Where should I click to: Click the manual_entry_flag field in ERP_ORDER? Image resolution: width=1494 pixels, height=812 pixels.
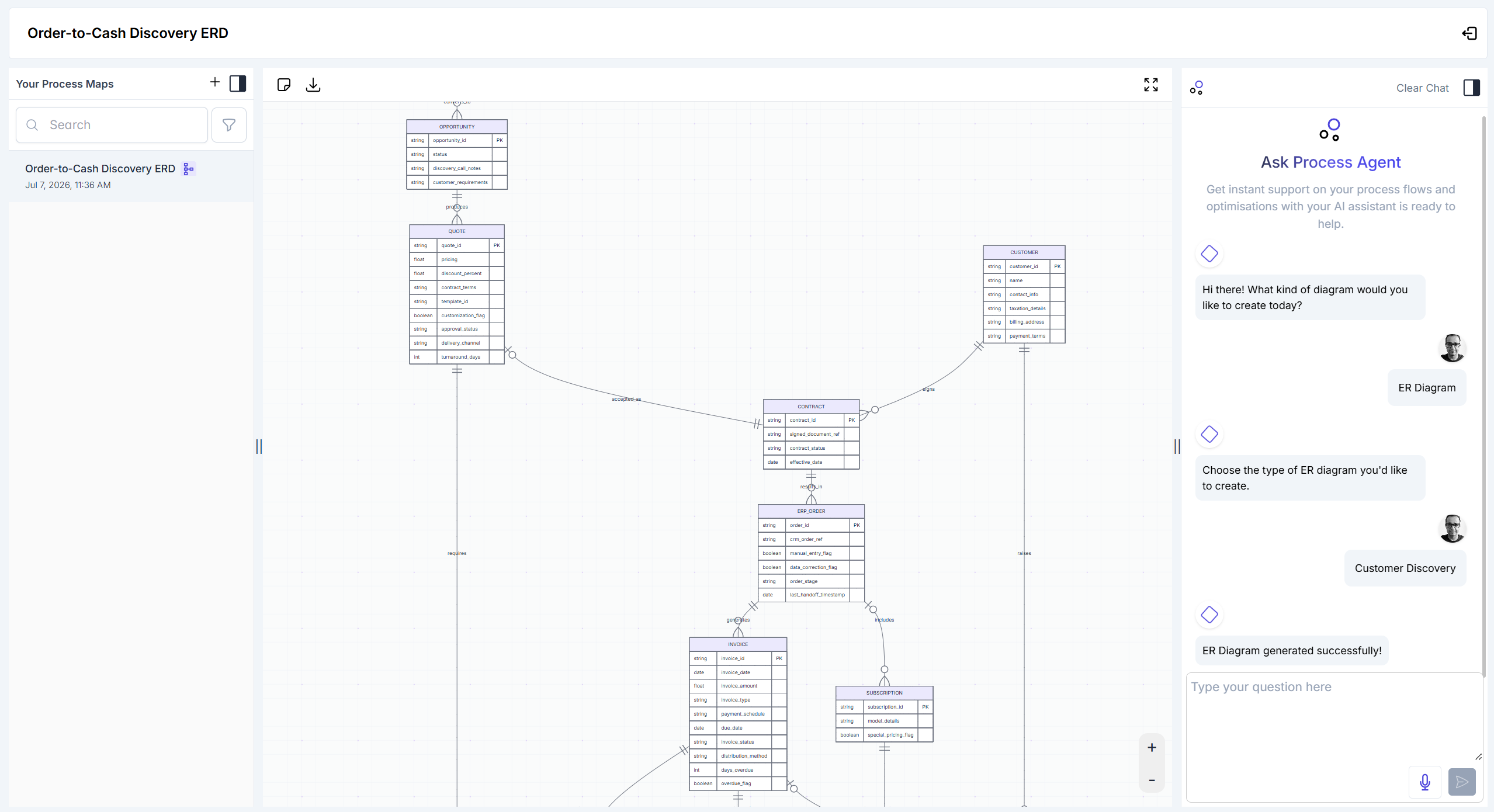point(811,553)
